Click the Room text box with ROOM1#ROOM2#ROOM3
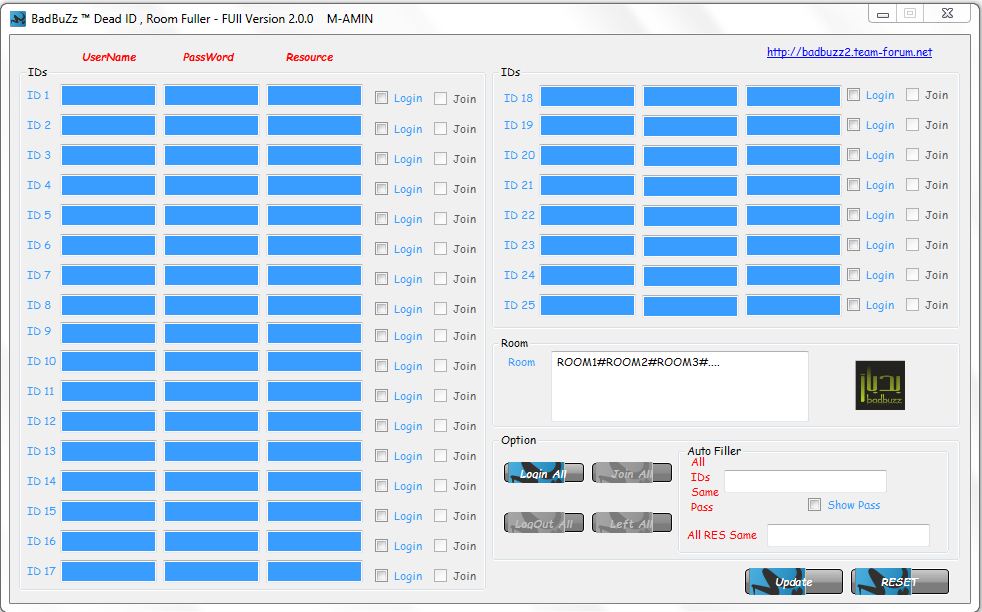 (680, 386)
